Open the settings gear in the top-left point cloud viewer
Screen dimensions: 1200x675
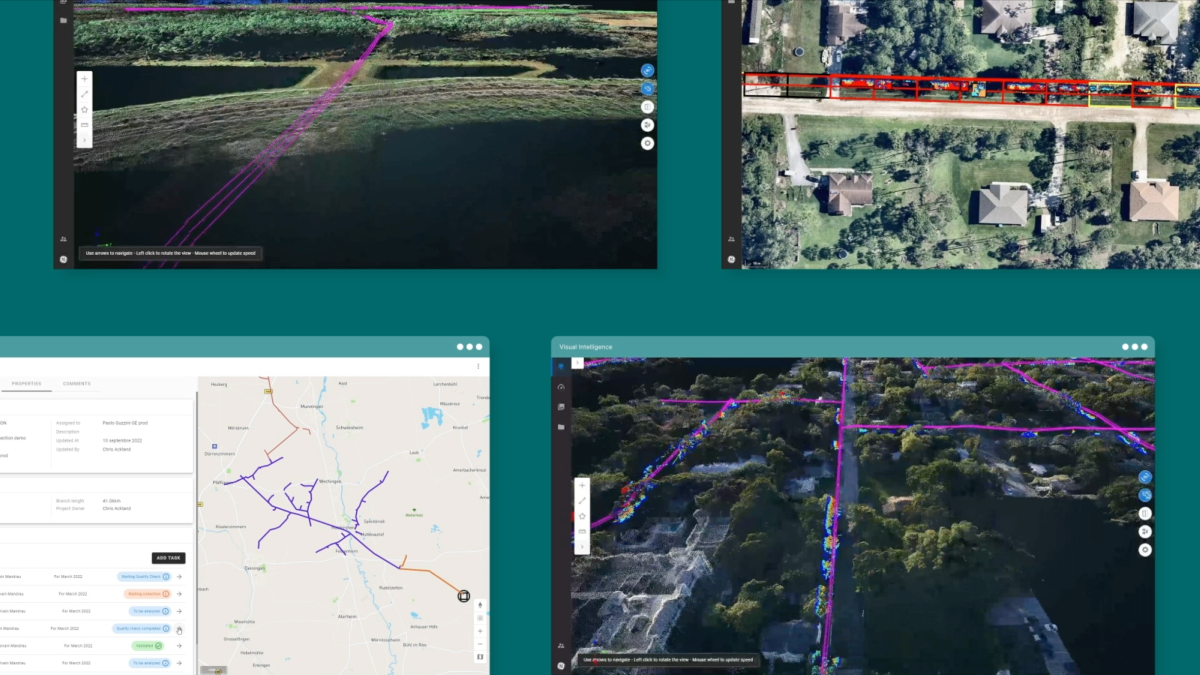[648, 143]
